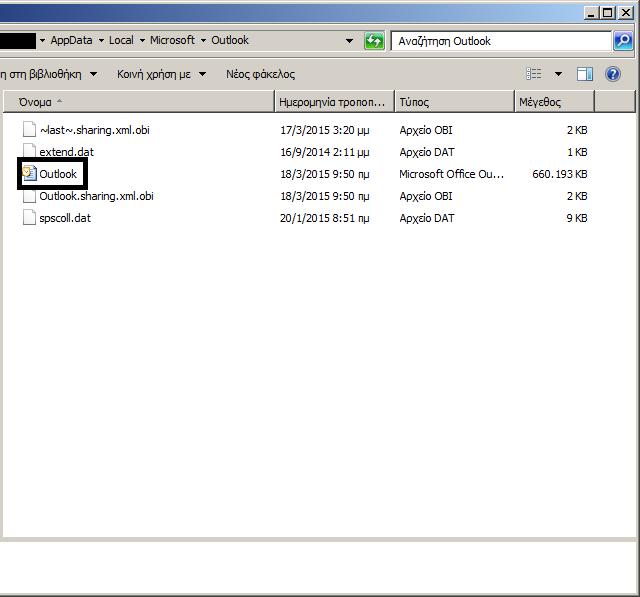Viewport: 640px width, 597px height.
Task: Select file name '~last~.sharing.xml.obi'
Action: tap(95, 130)
